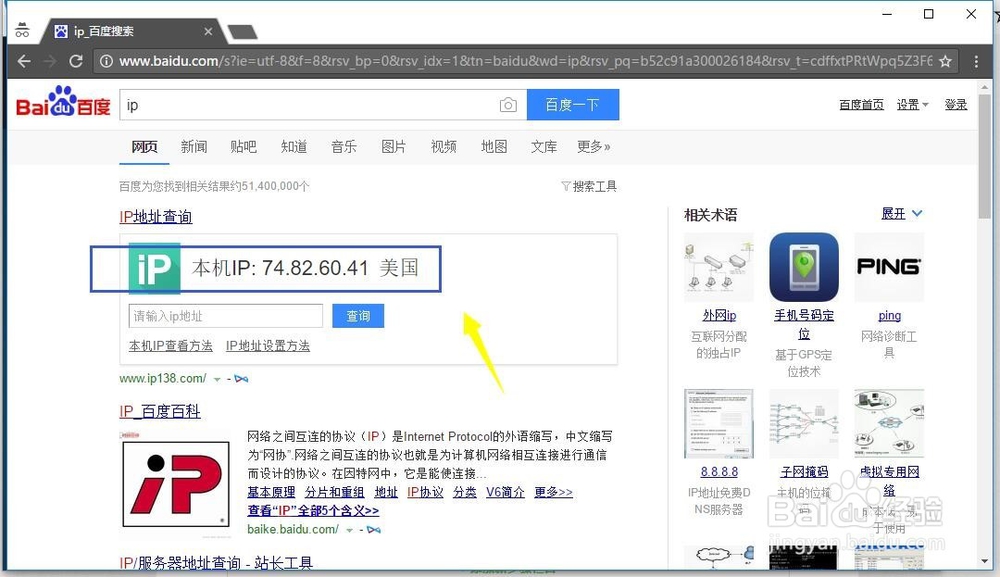
Task: Switch to the 地图 tab
Action: (x=494, y=147)
